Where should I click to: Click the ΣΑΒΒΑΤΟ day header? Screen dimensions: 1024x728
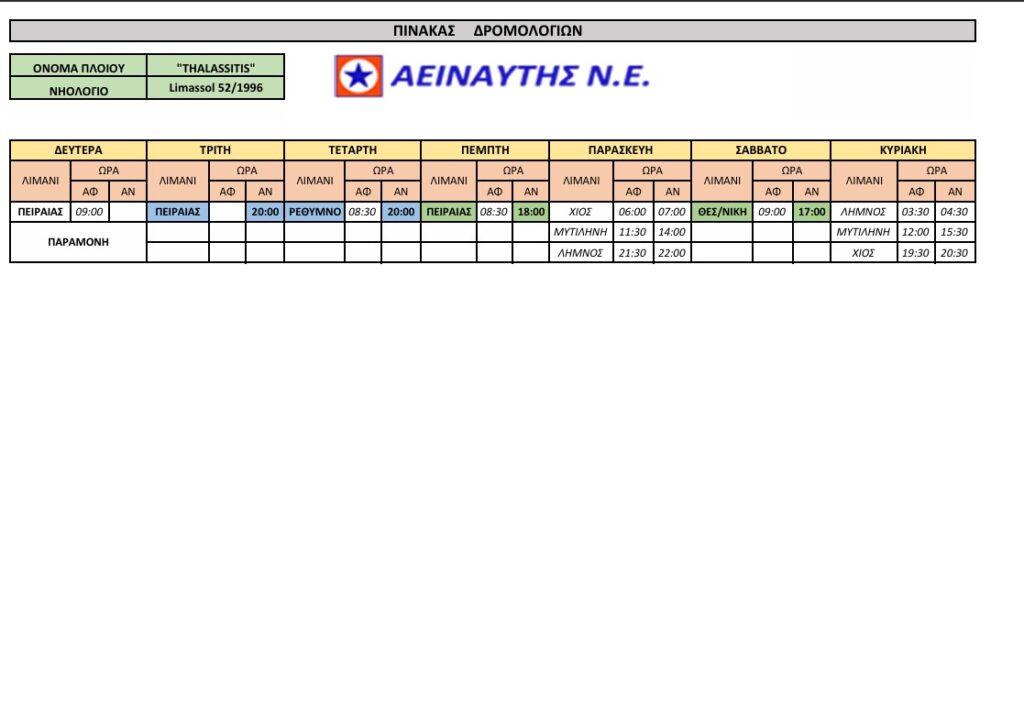click(761, 150)
